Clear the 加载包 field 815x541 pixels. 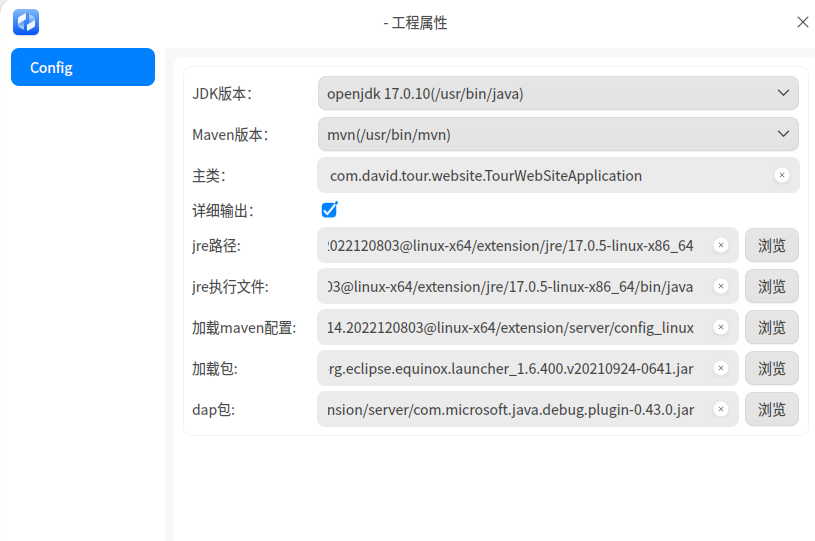(x=721, y=368)
